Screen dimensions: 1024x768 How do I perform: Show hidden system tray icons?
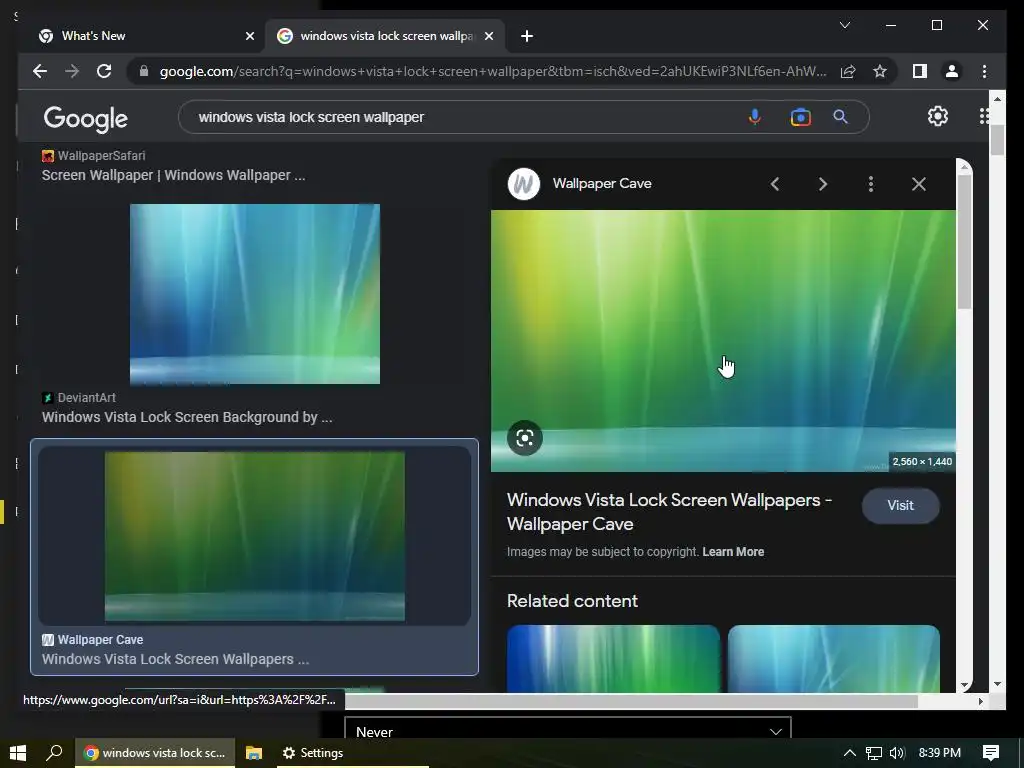tap(849, 753)
